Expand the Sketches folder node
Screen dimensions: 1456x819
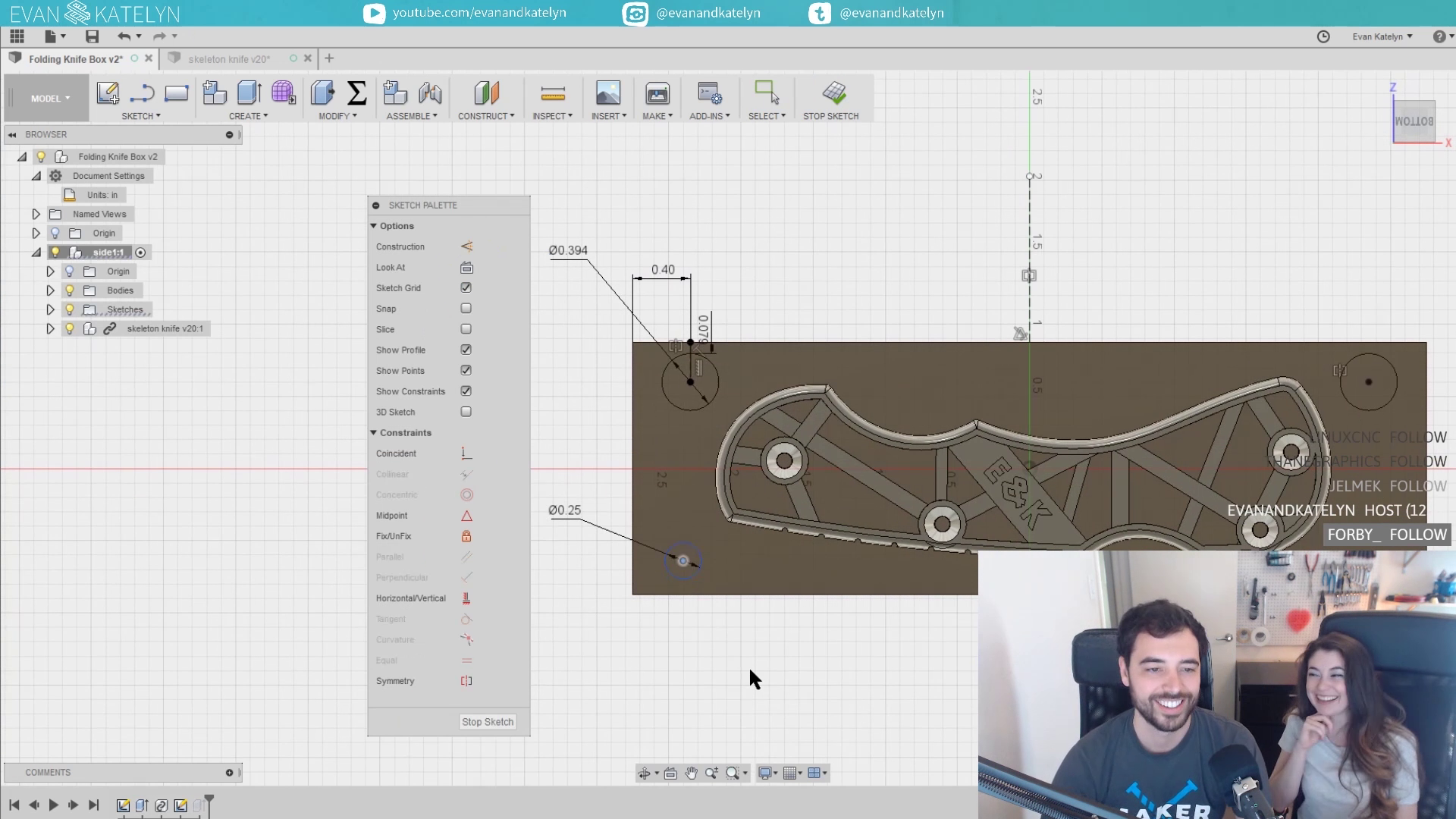[x=50, y=309]
